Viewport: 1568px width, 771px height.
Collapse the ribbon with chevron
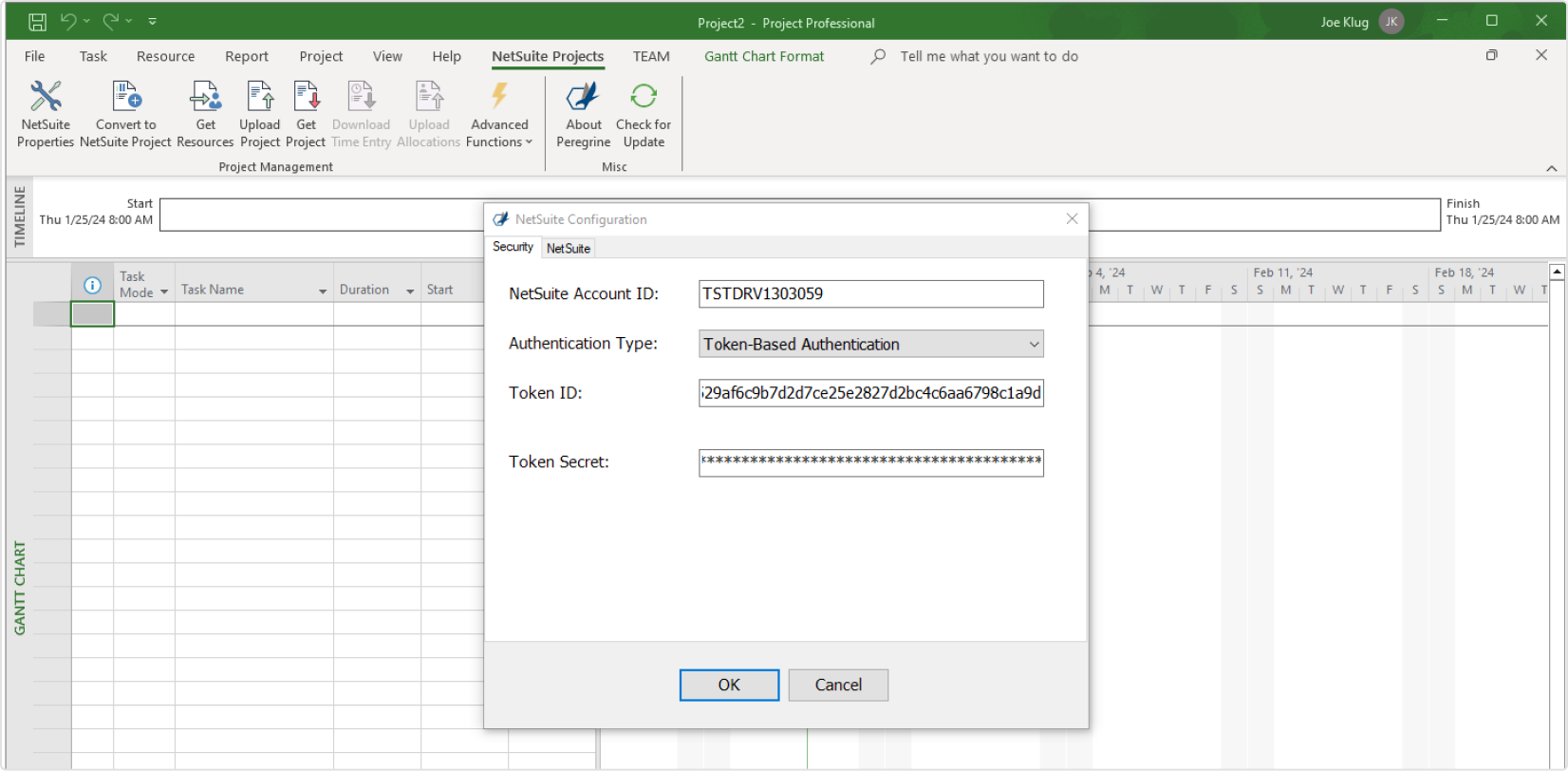(x=1551, y=168)
